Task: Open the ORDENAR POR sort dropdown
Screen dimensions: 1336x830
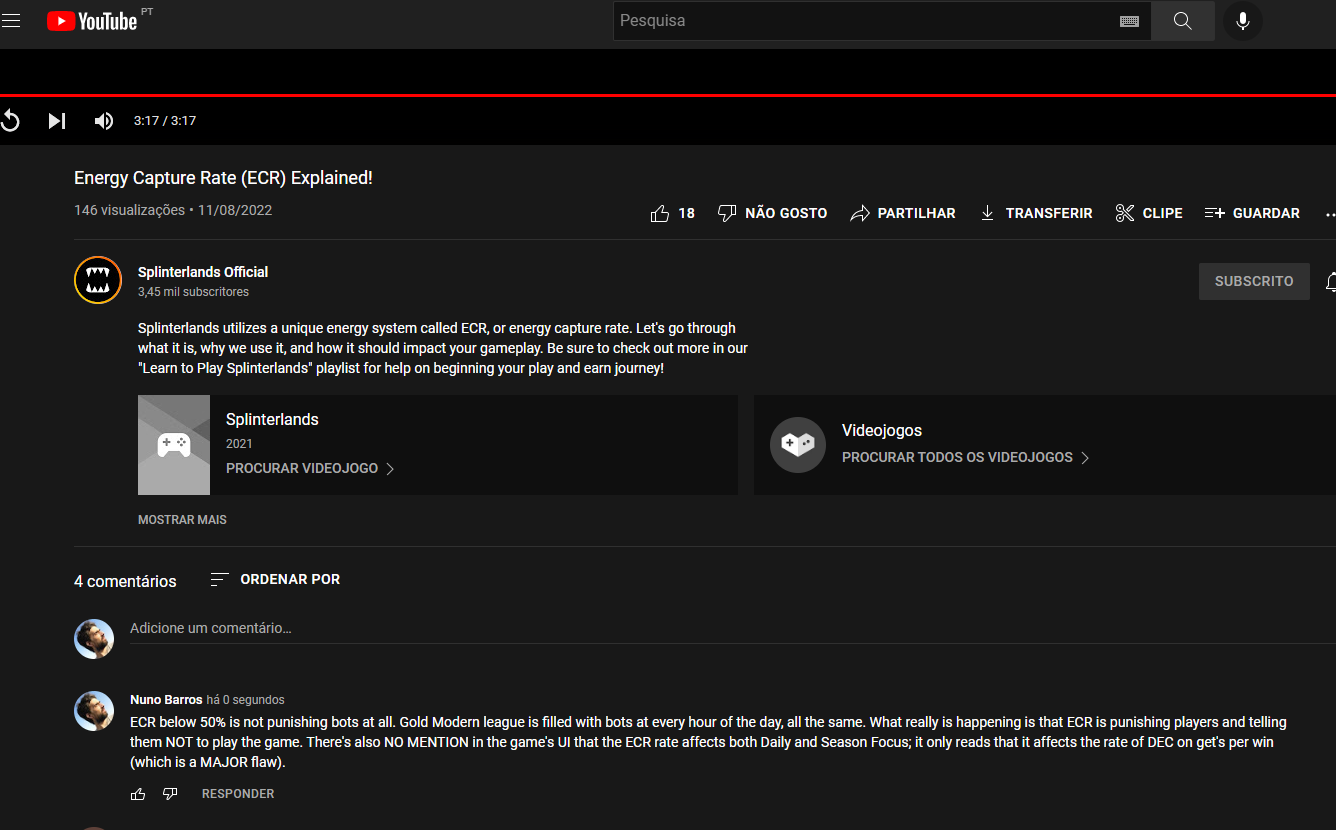Action: (275, 579)
